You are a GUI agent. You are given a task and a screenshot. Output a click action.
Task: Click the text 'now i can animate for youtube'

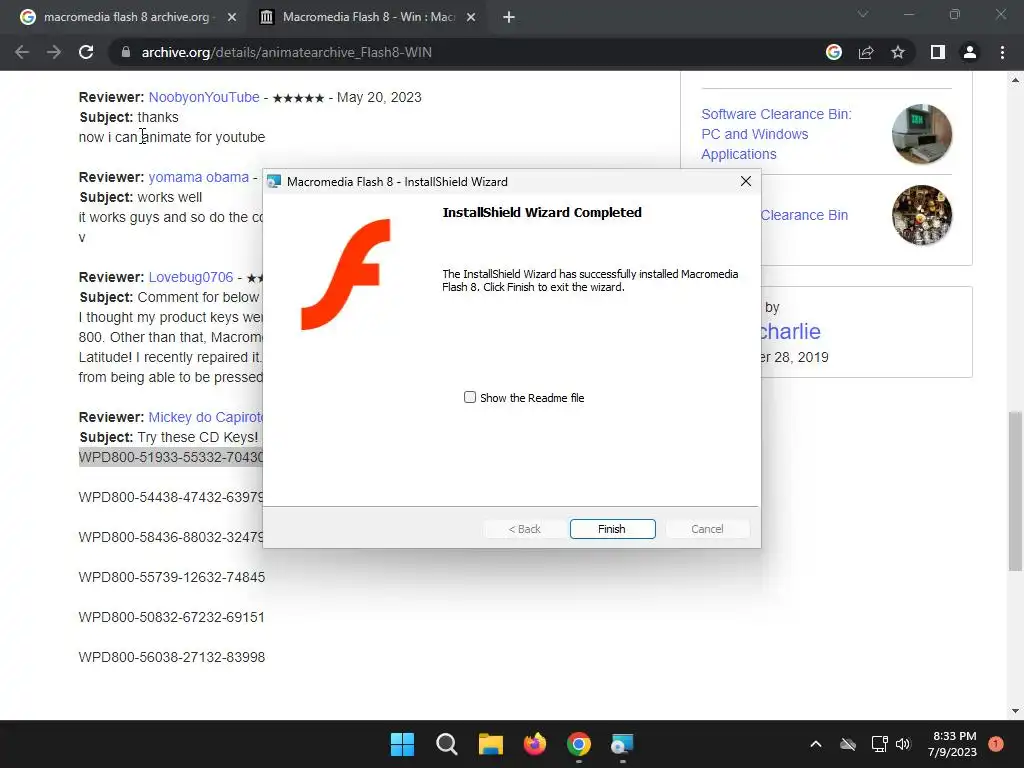172,137
